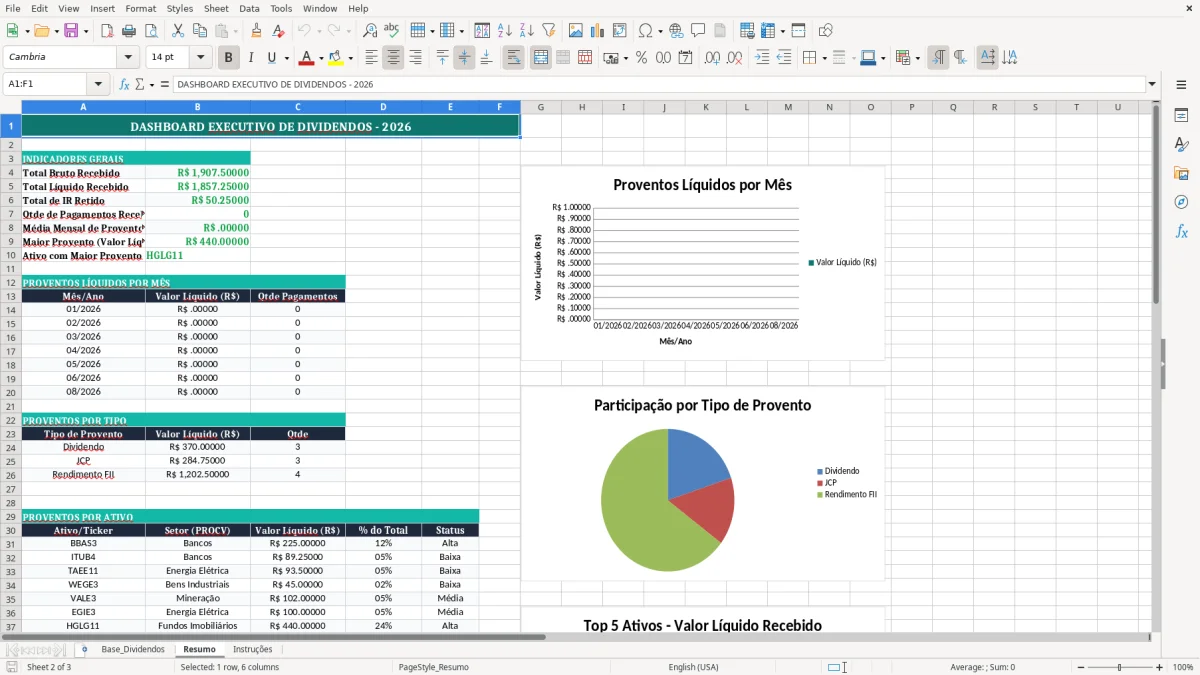Viewport: 1200px width, 675px height.
Task: Click the Clear Direct Formatting icon
Action: tap(279, 31)
